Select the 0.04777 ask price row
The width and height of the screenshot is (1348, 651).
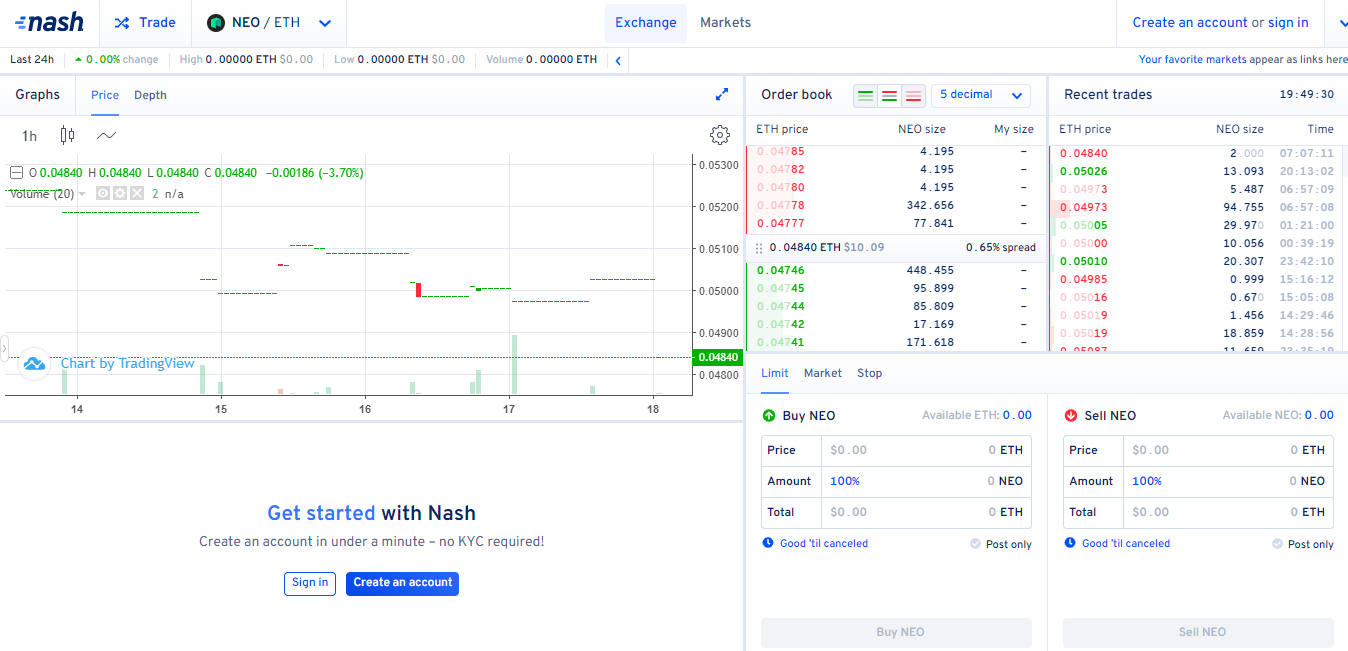tap(896, 224)
